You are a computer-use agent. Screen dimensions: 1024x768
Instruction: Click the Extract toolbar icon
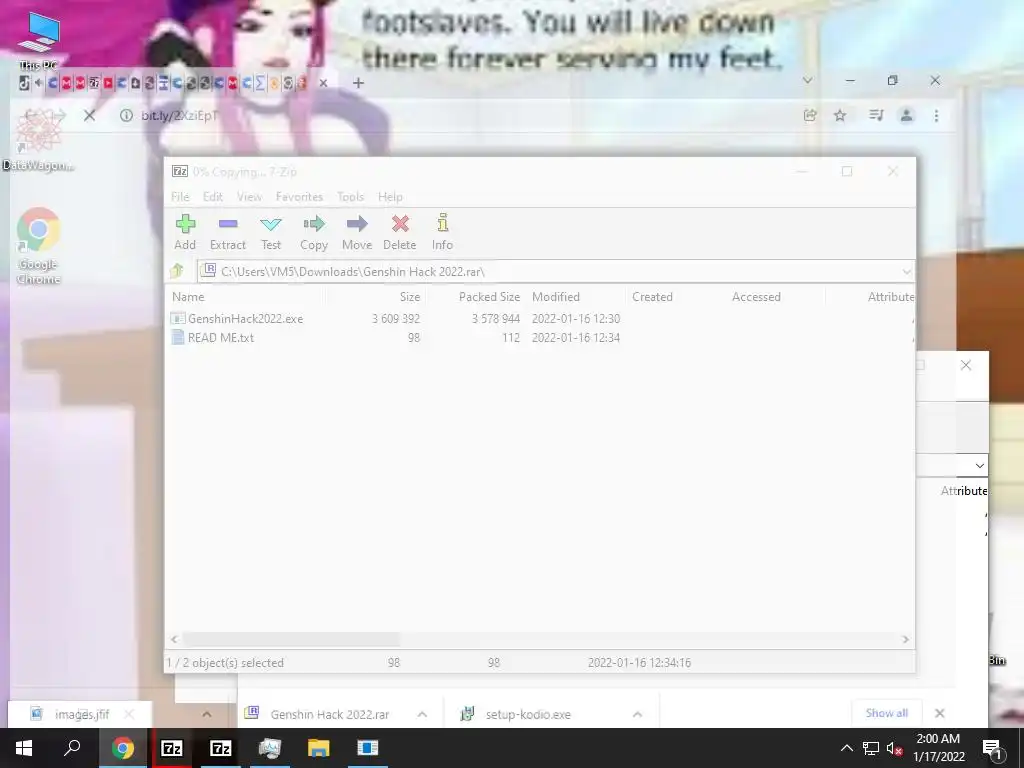tap(227, 232)
